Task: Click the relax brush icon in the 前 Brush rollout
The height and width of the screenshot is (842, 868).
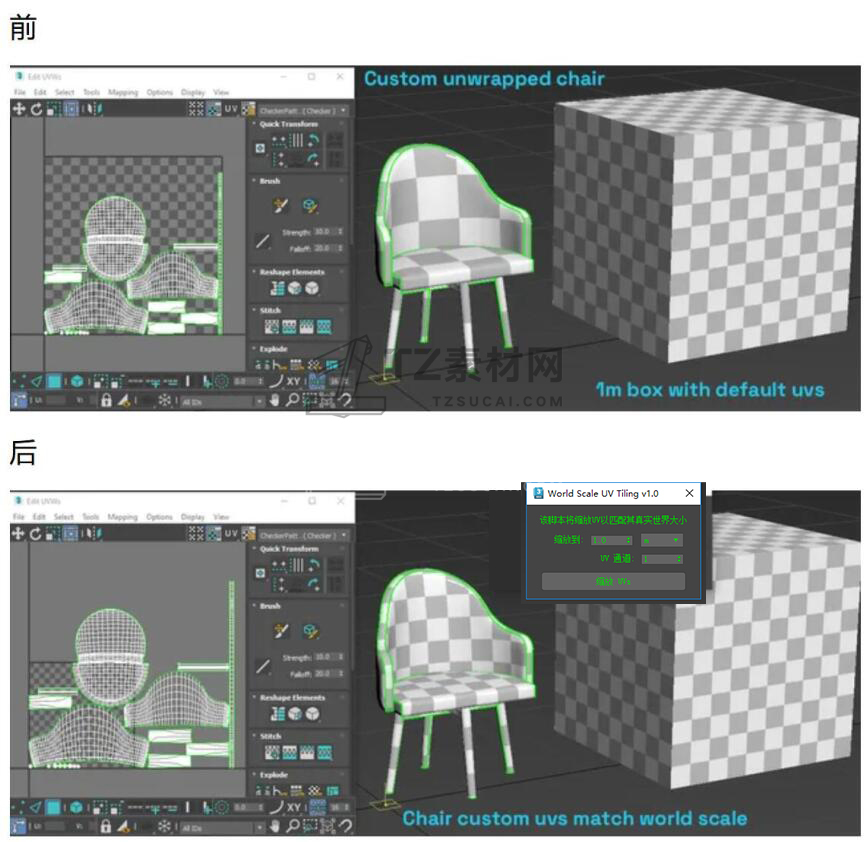Action: pos(310,206)
